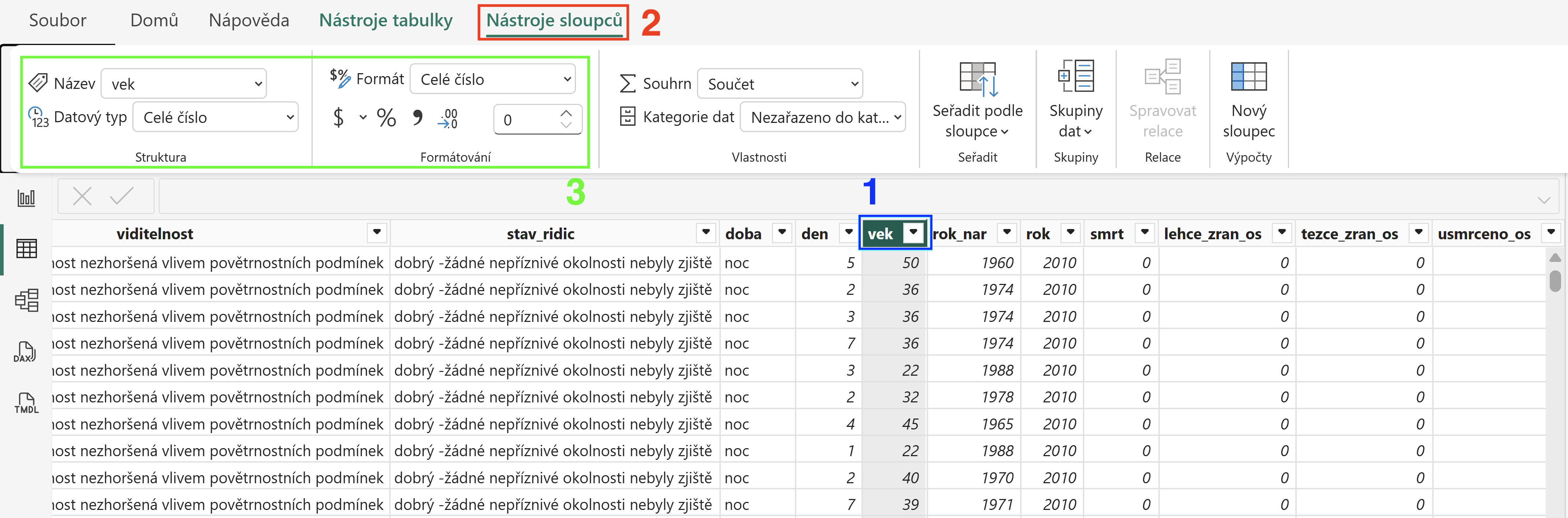Select the Nástroje sloupců tab
1568x518 pixels.
pos(554,21)
